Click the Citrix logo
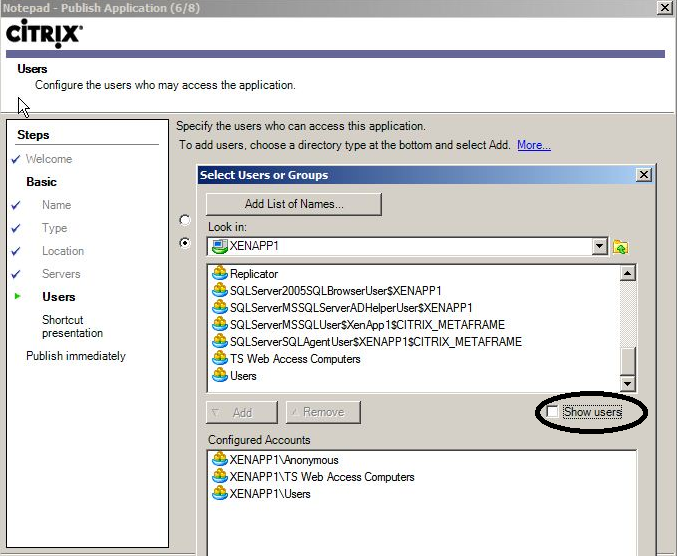677x556 pixels. 44,34
